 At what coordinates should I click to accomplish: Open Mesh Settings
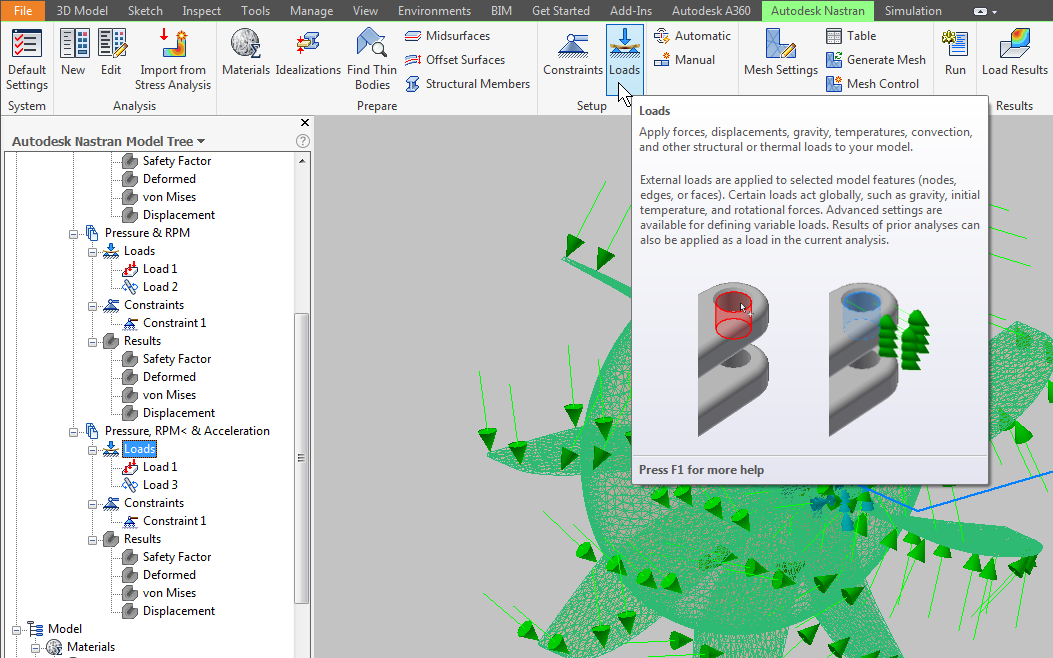click(780, 52)
